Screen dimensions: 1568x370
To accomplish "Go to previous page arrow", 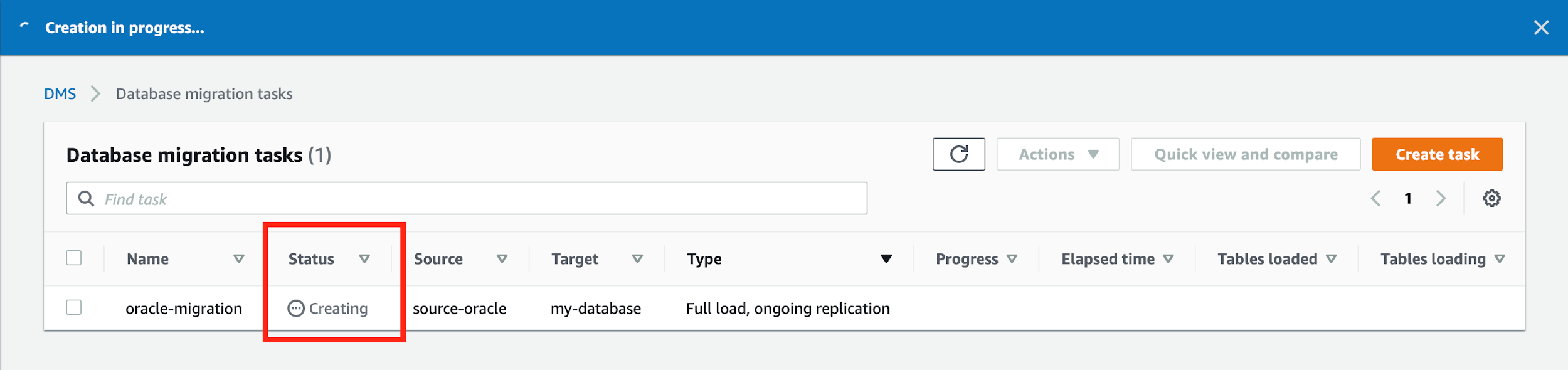I will 1375,199.
